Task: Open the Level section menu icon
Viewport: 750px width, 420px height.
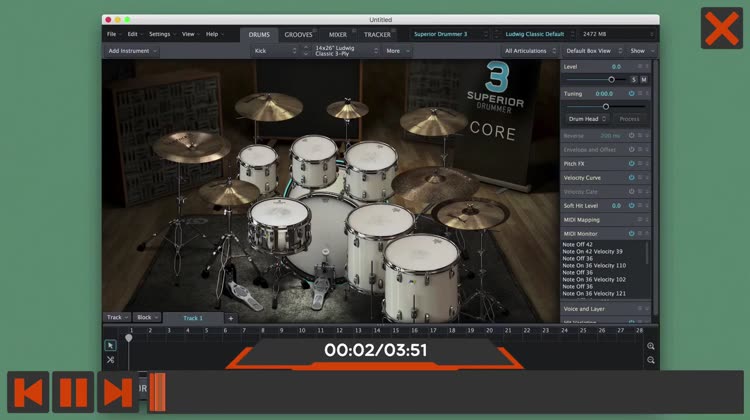Action: tap(640, 66)
